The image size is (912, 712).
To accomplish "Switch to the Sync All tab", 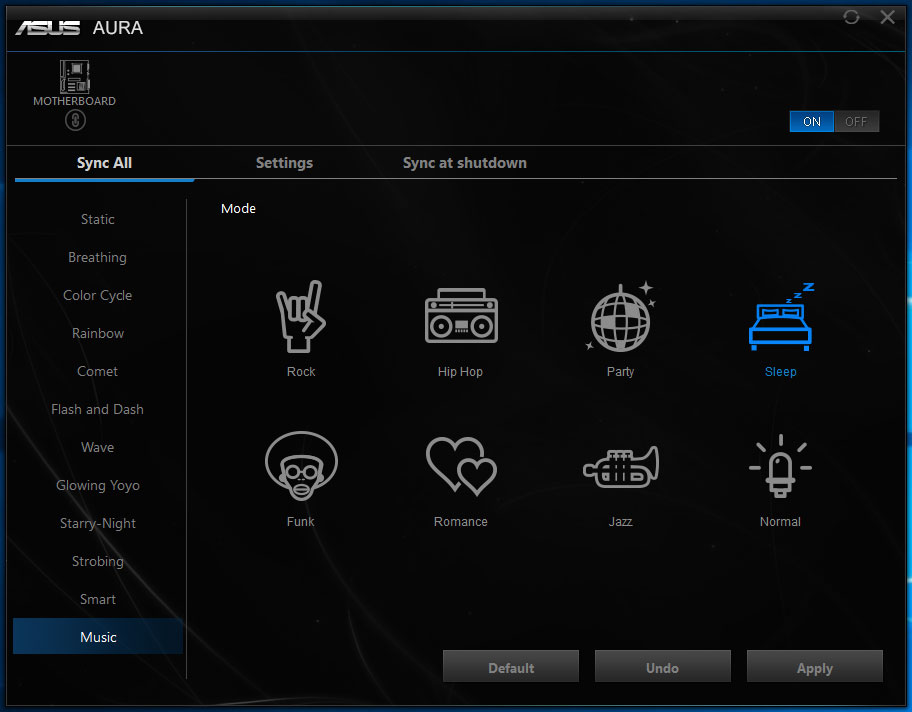I will [104, 163].
